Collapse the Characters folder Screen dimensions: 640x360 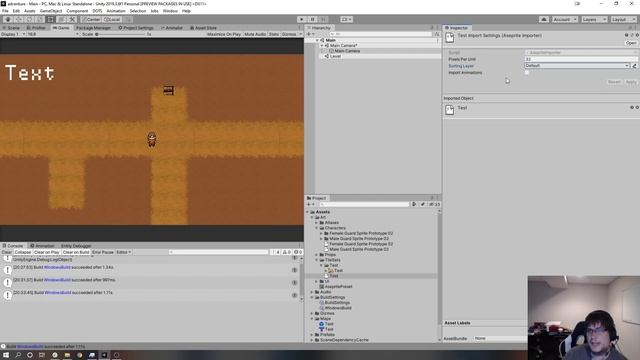tap(317, 228)
